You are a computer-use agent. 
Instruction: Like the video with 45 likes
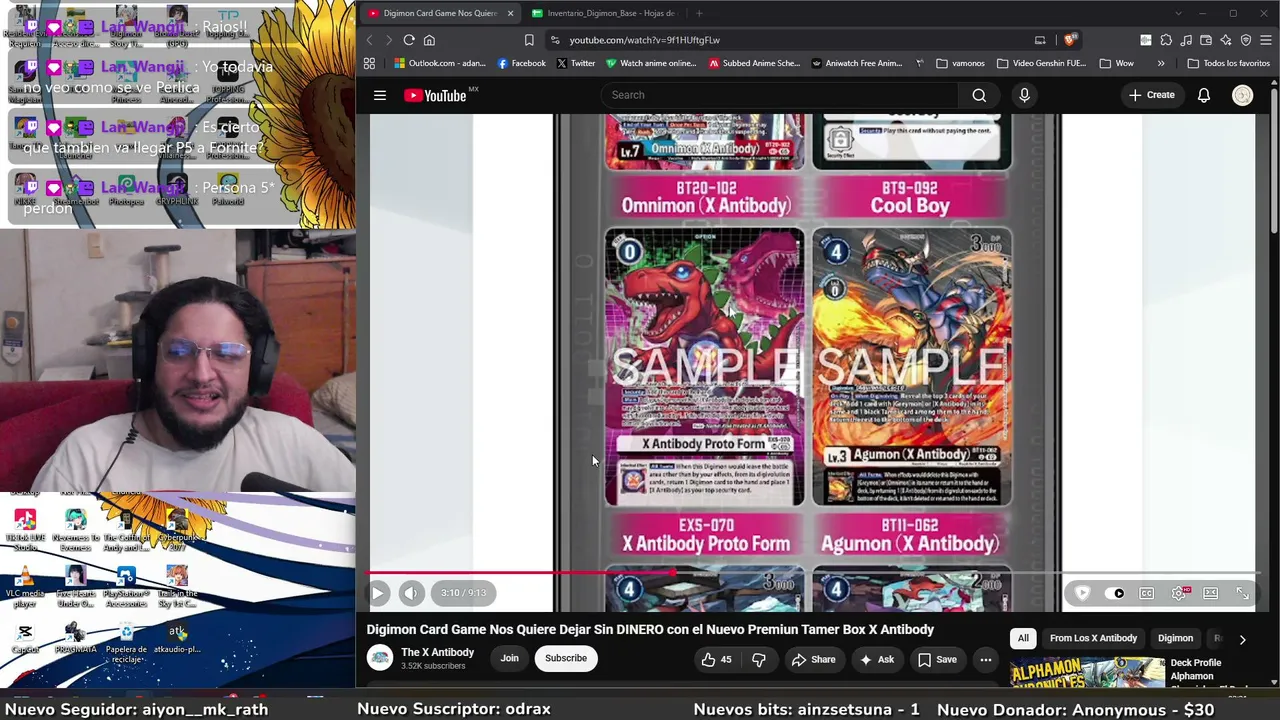(x=717, y=659)
